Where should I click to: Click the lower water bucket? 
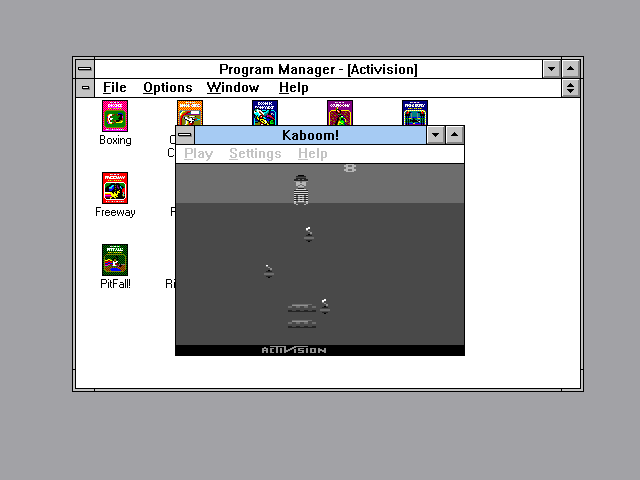coord(302,324)
